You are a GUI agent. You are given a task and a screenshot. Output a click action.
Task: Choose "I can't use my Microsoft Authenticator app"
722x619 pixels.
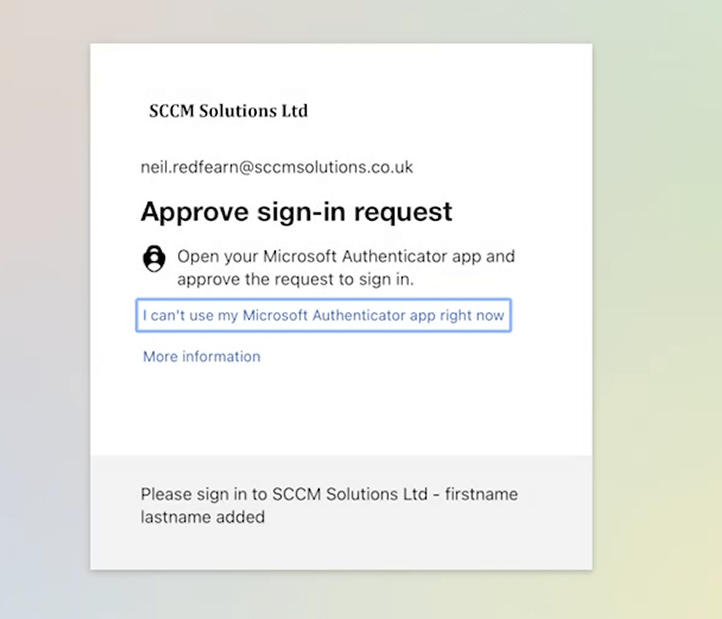(323, 316)
